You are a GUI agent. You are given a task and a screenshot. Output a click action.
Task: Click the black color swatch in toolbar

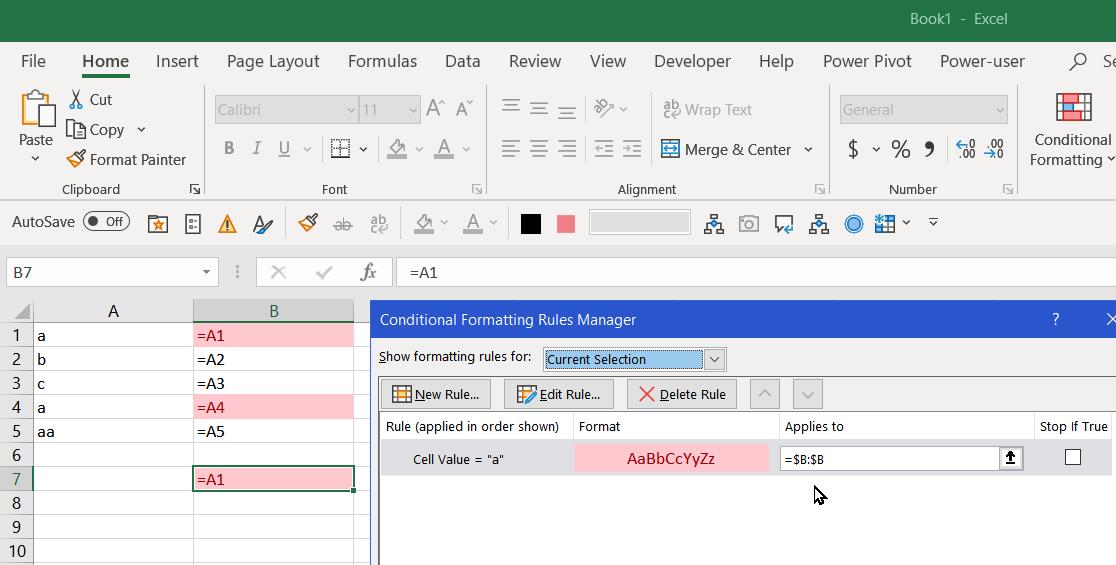pyautogui.click(x=531, y=223)
